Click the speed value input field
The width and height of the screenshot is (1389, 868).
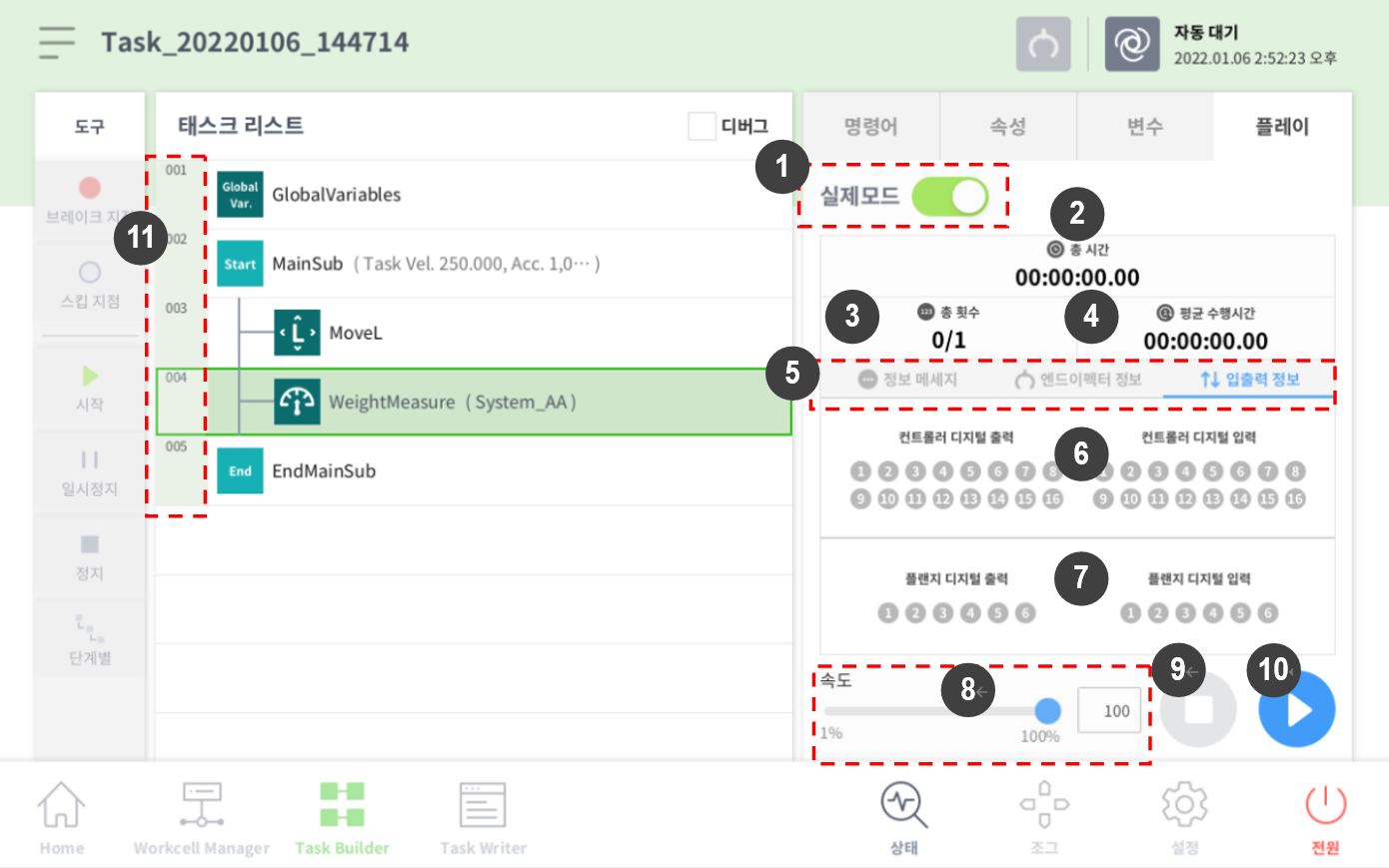pyautogui.click(x=1109, y=711)
